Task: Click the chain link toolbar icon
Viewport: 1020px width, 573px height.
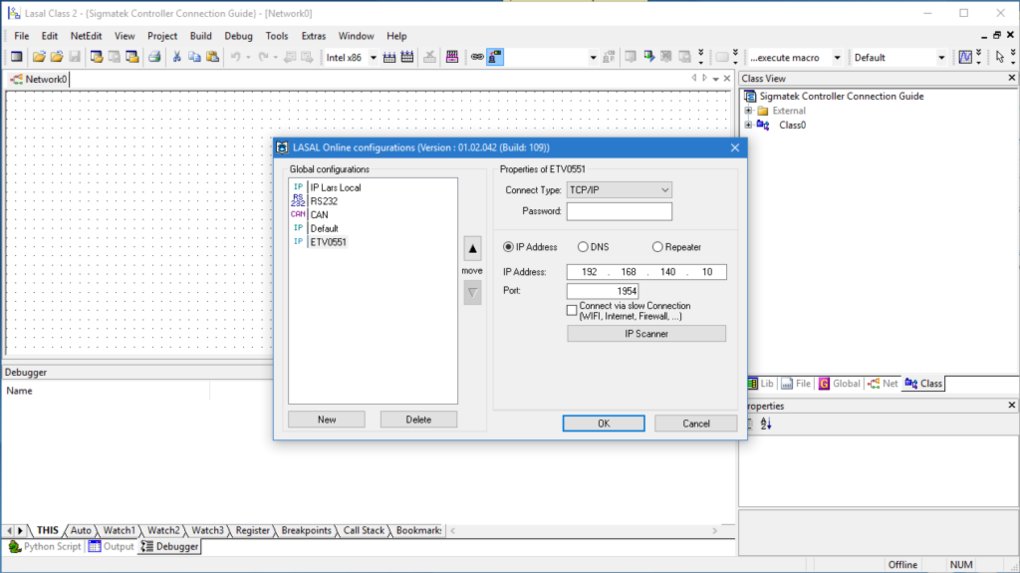Action: tap(477, 57)
